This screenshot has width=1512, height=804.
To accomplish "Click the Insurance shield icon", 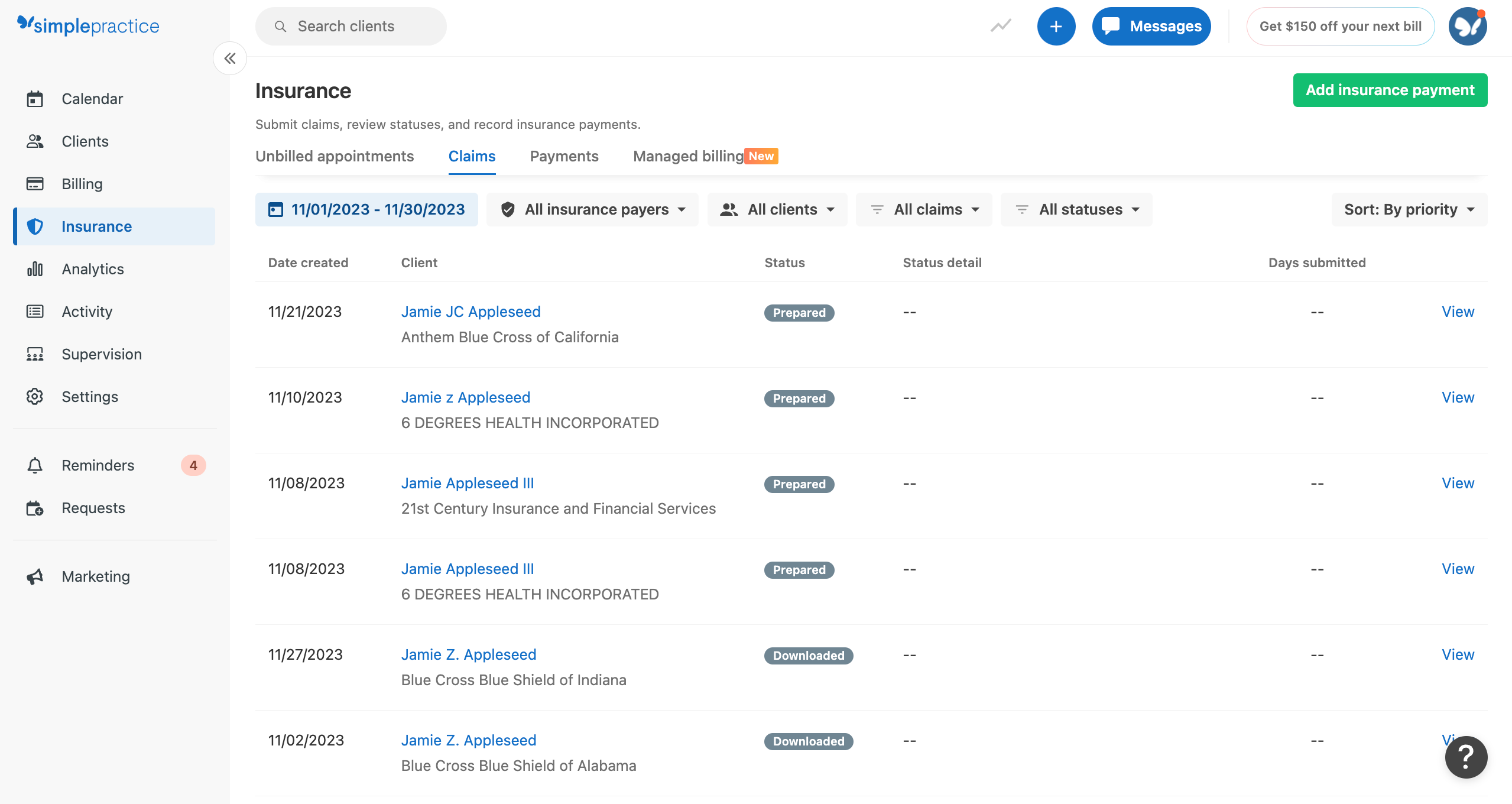I will click(35, 226).
